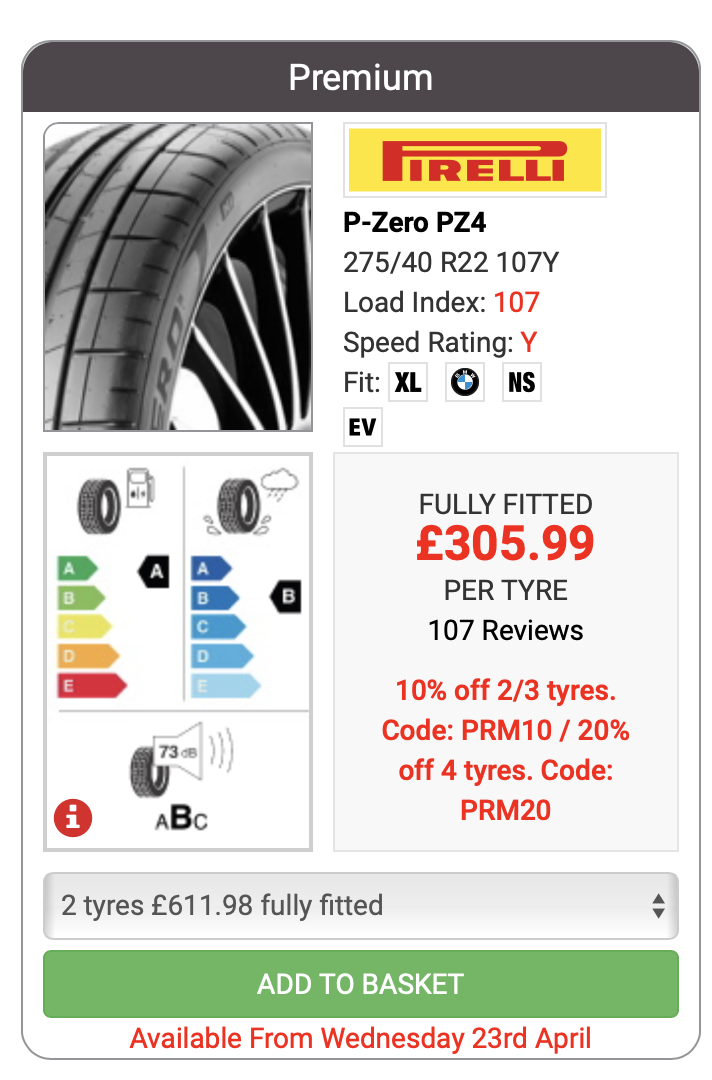Open the 107 Reviews link
The height and width of the screenshot is (1080, 712).
[x=505, y=630]
